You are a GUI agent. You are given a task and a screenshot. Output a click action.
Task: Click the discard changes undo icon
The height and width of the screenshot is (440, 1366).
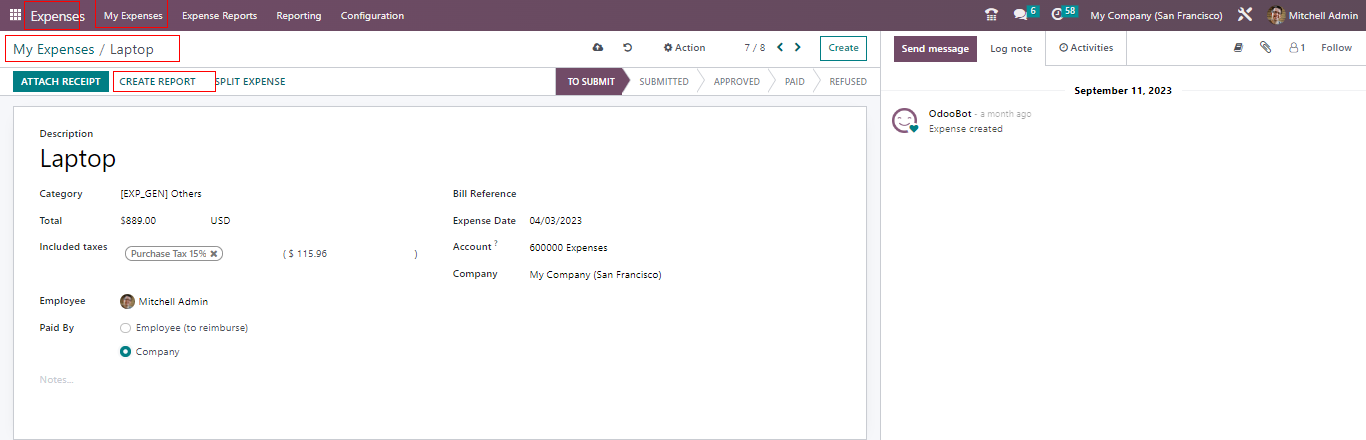(627, 48)
